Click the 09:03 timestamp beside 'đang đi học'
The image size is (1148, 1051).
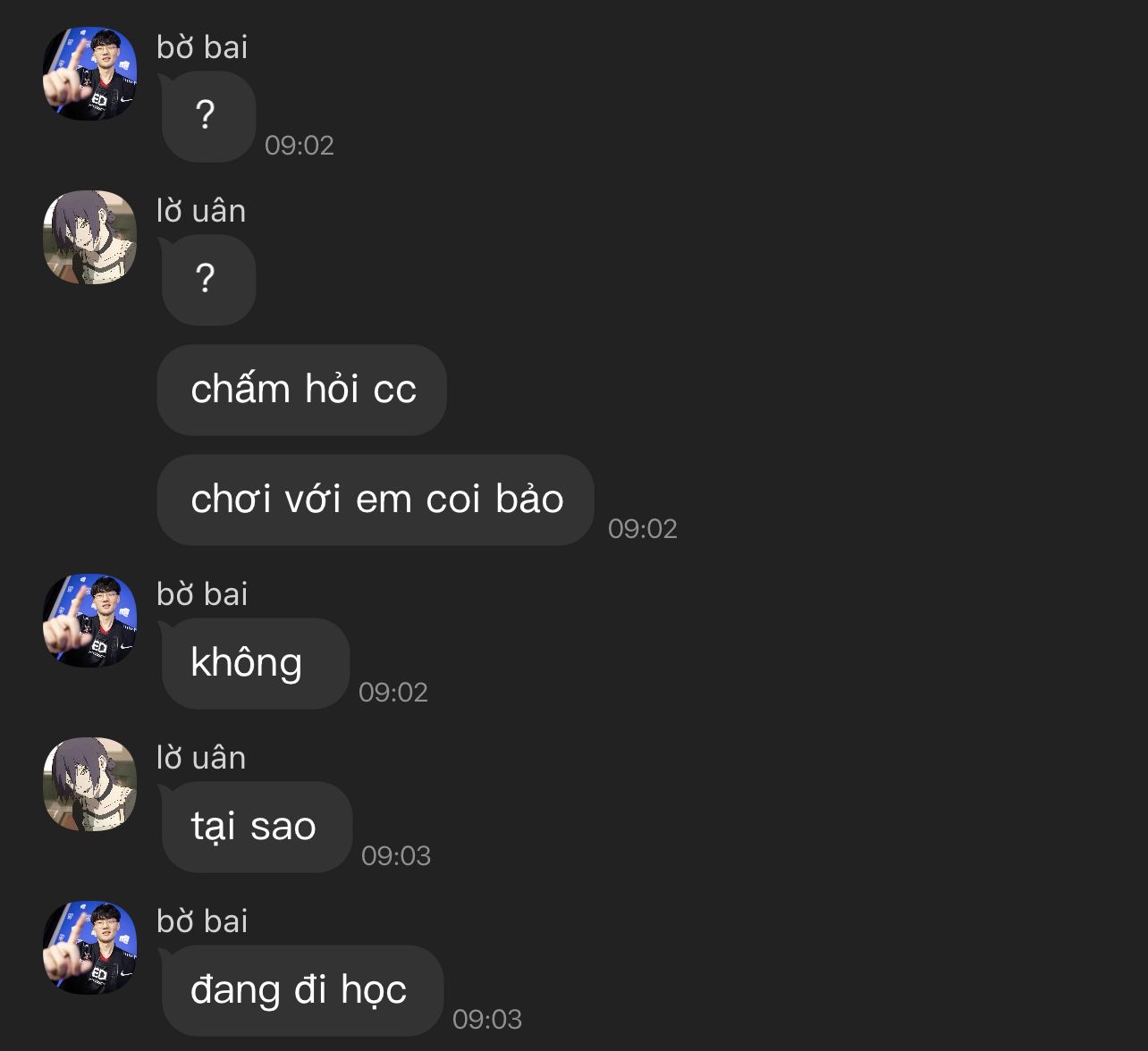coord(487,1020)
